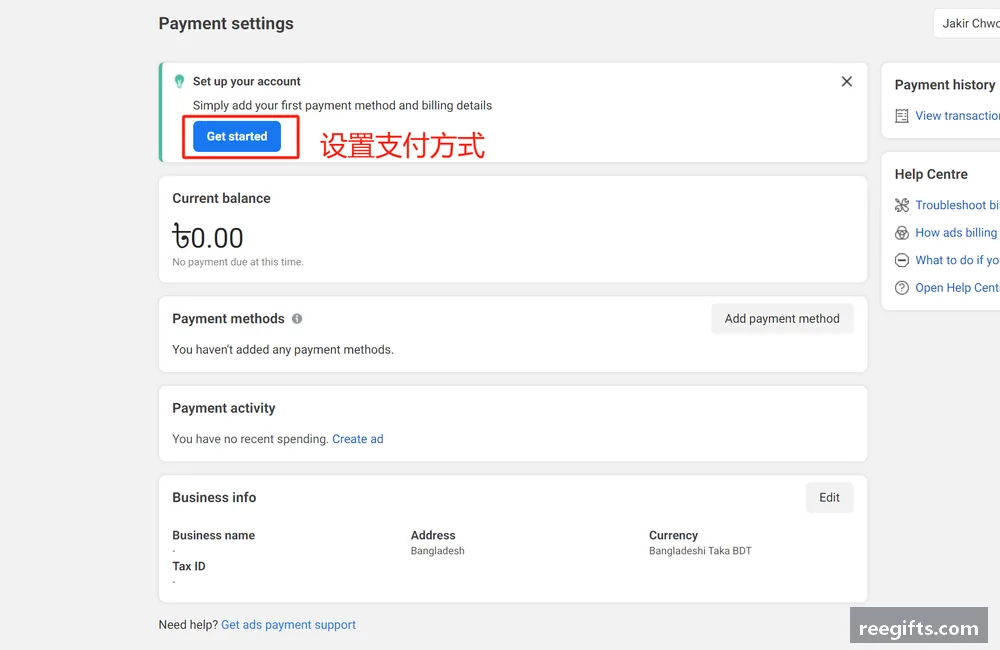Screen dimensions: 1000x650
Task: Click the Payment settings page heading
Action: pos(226,24)
